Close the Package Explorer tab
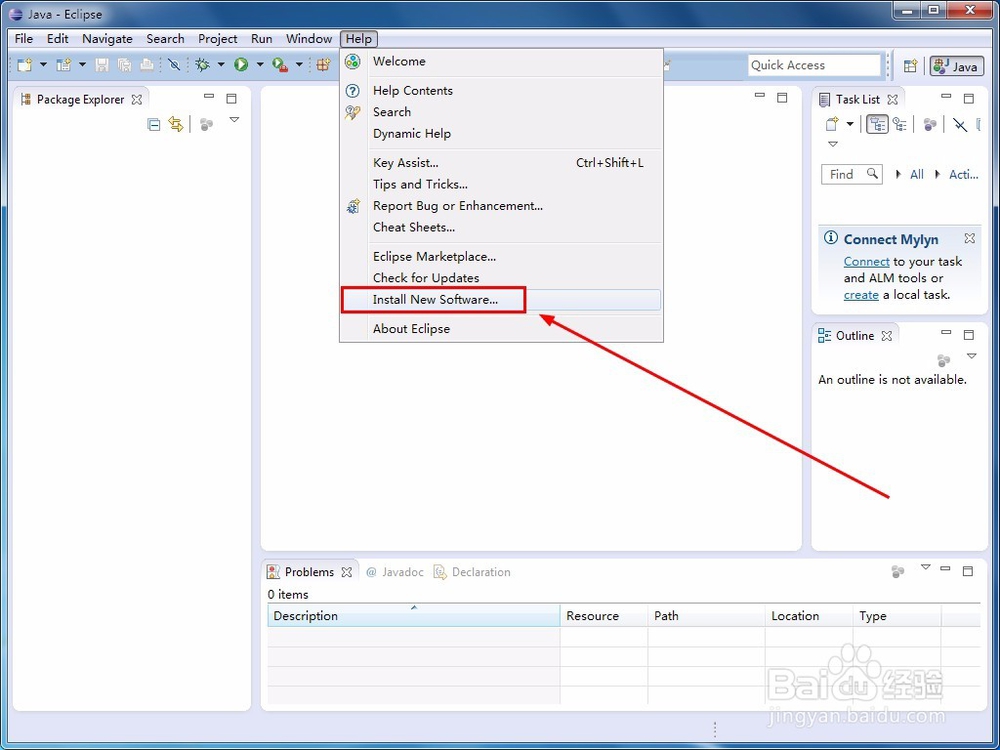Viewport: 1000px width, 750px height. click(136, 99)
